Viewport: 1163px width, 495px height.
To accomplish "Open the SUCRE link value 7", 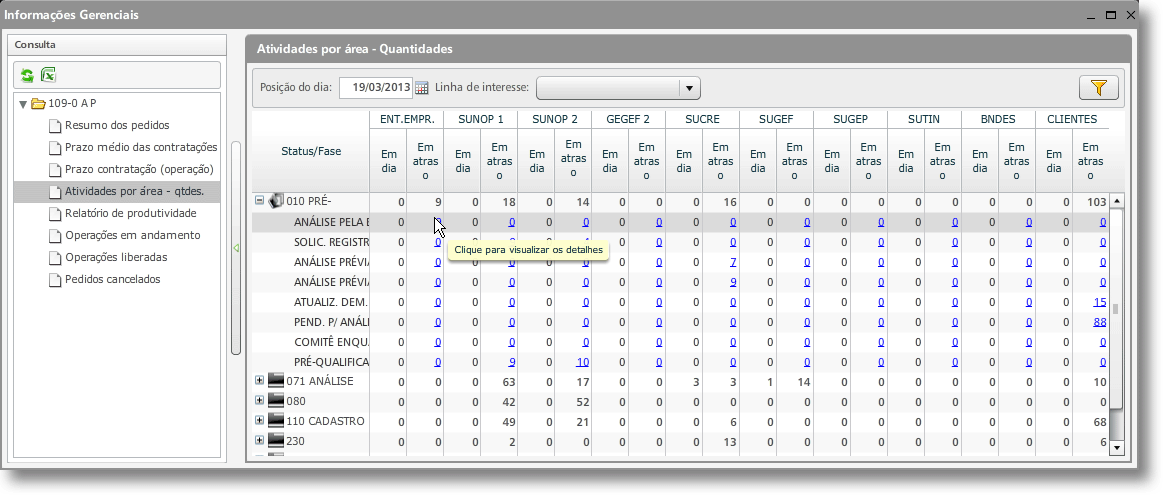I will pos(733,262).
